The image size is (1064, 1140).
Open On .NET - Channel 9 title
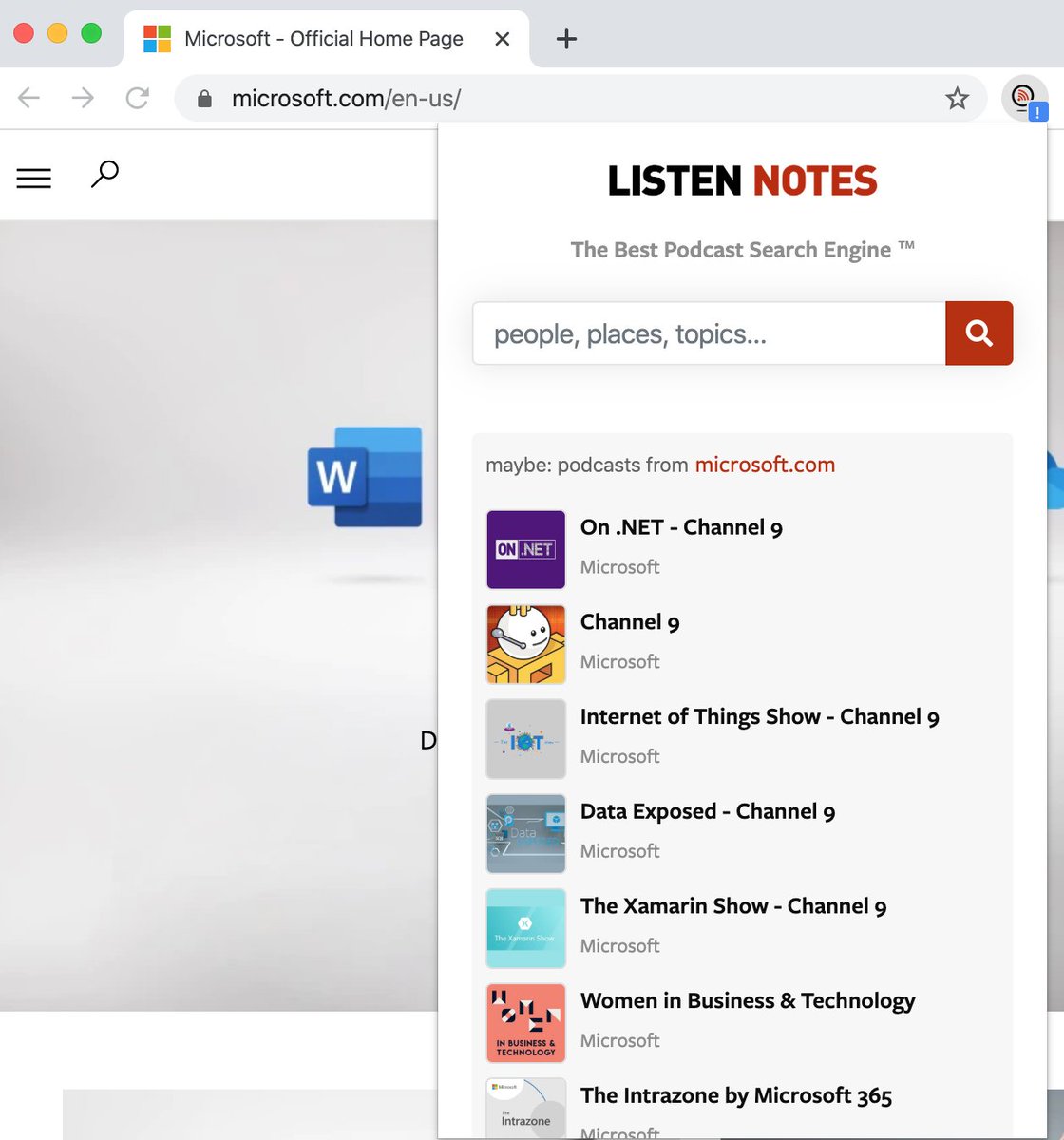click(681, 527)
